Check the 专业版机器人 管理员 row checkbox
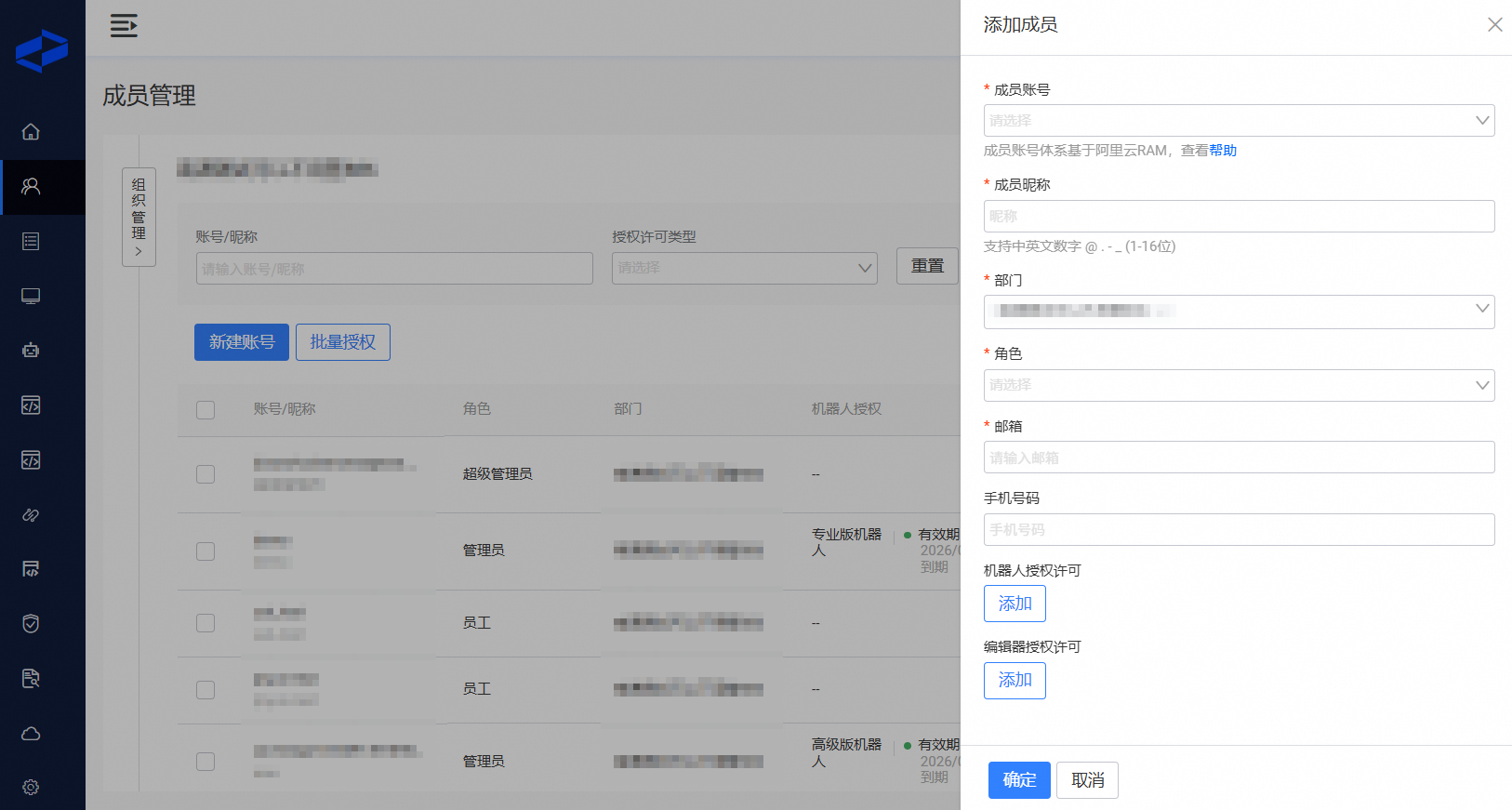Image resolution: width=1512 pixels, height=810 pixels. coord(206,551)
